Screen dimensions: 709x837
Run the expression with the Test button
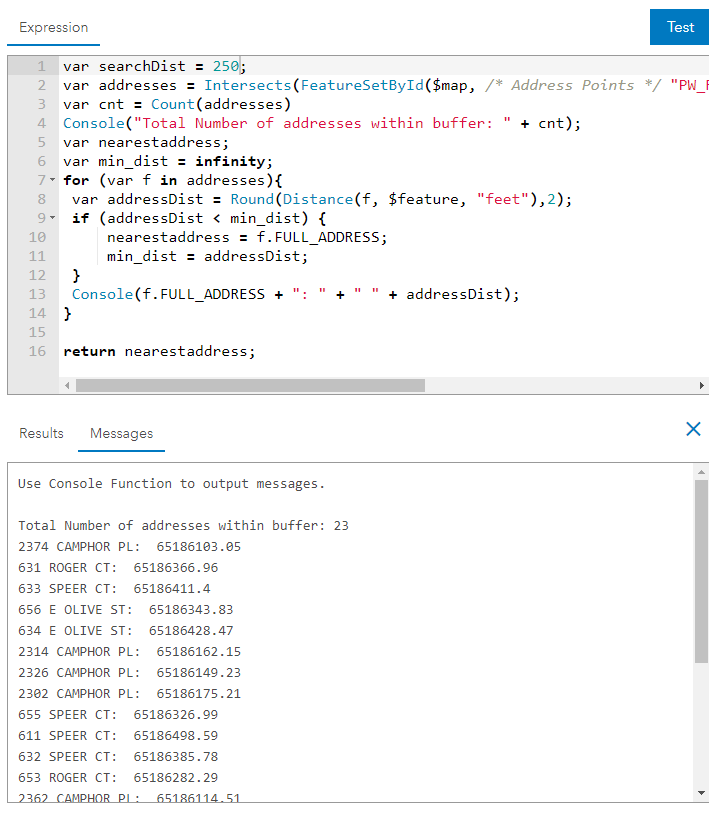(x=679, y=27)
